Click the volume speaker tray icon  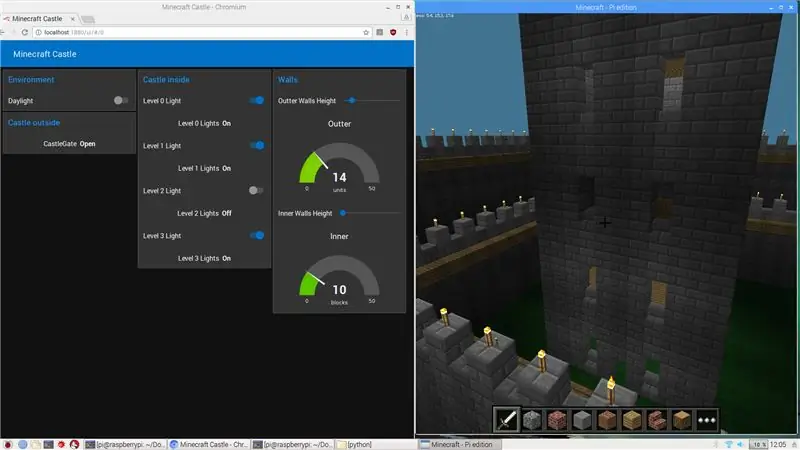[x=740, y=444]
